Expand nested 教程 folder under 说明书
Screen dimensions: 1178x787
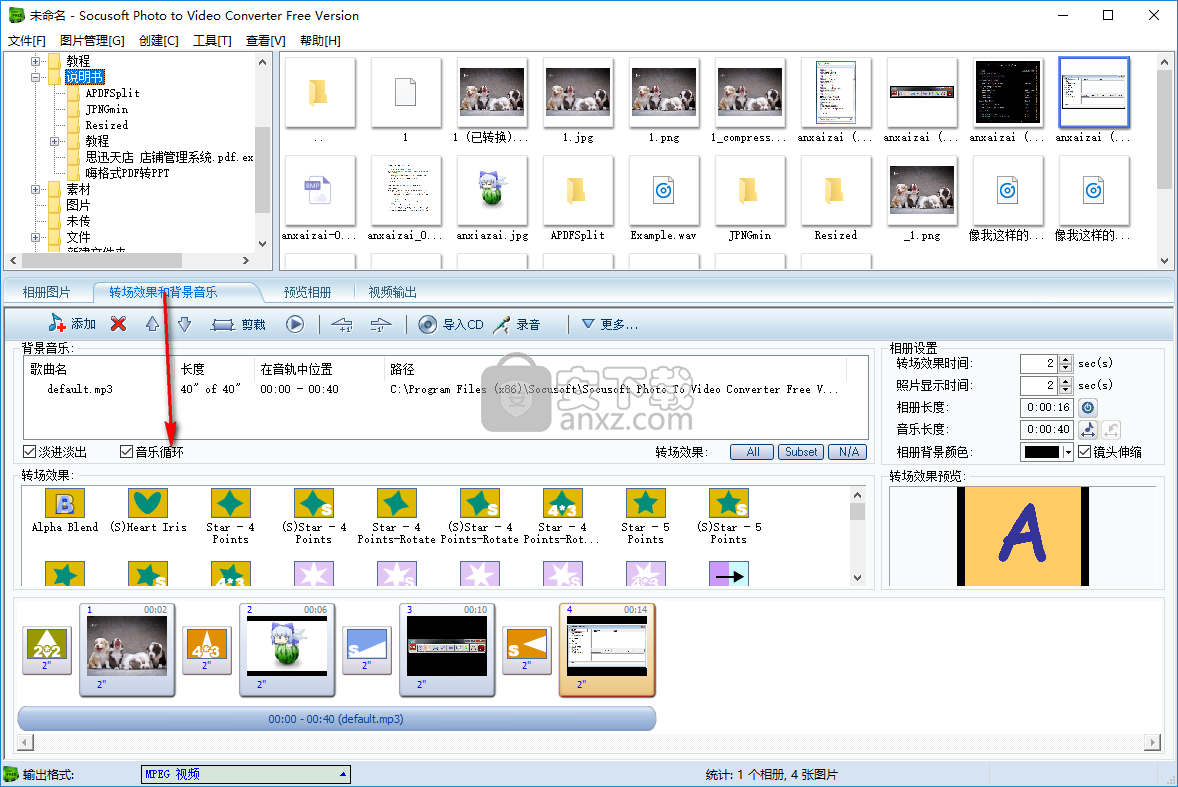(54, 141)
